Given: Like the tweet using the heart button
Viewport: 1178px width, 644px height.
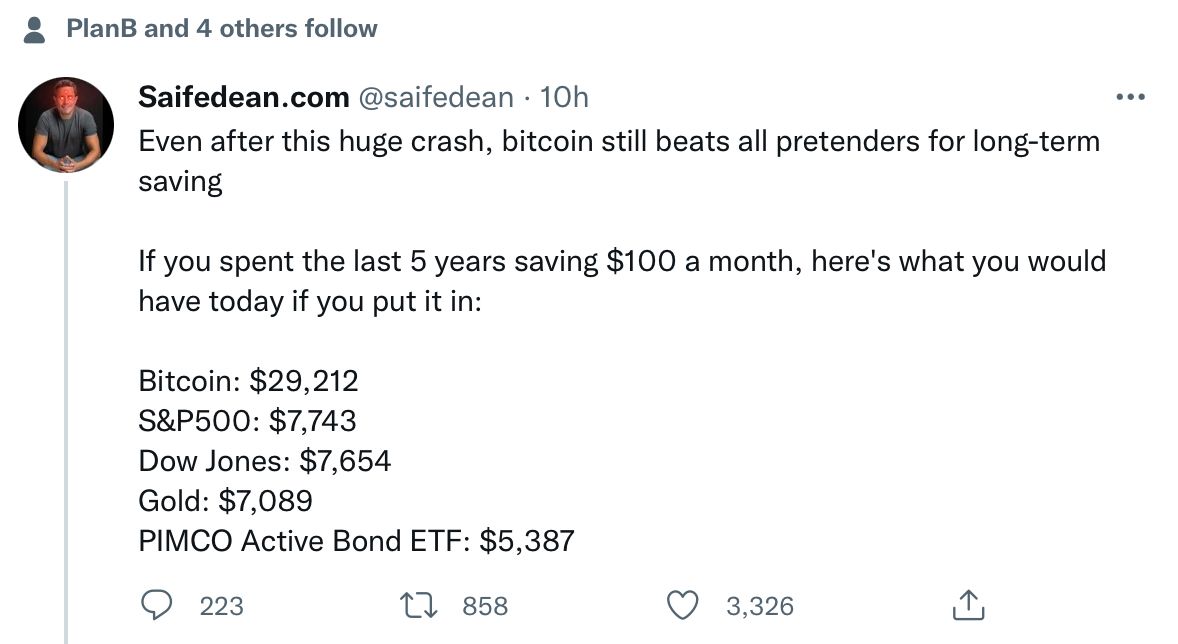Looking at the screenshot, I should point(684,605).
